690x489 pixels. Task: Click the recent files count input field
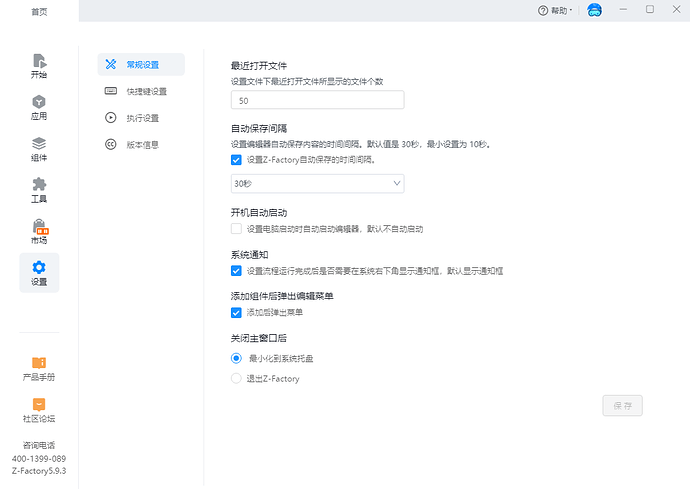(x=317, y=100)
